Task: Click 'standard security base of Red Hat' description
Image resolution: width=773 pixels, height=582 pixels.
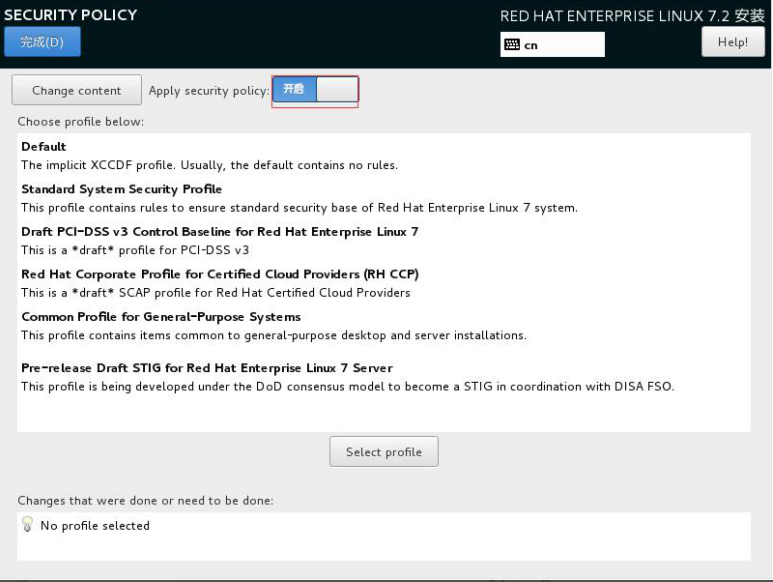Action: point(299,208)
